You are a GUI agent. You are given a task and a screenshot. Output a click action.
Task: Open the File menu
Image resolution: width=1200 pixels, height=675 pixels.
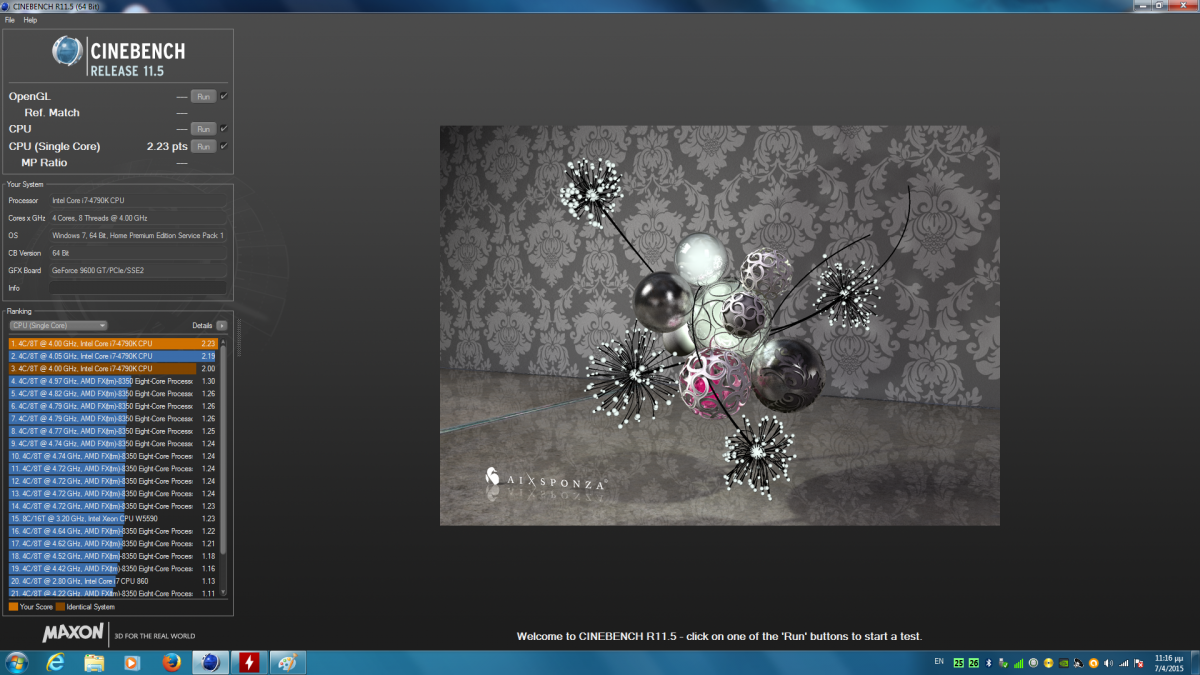click(10, 20)
